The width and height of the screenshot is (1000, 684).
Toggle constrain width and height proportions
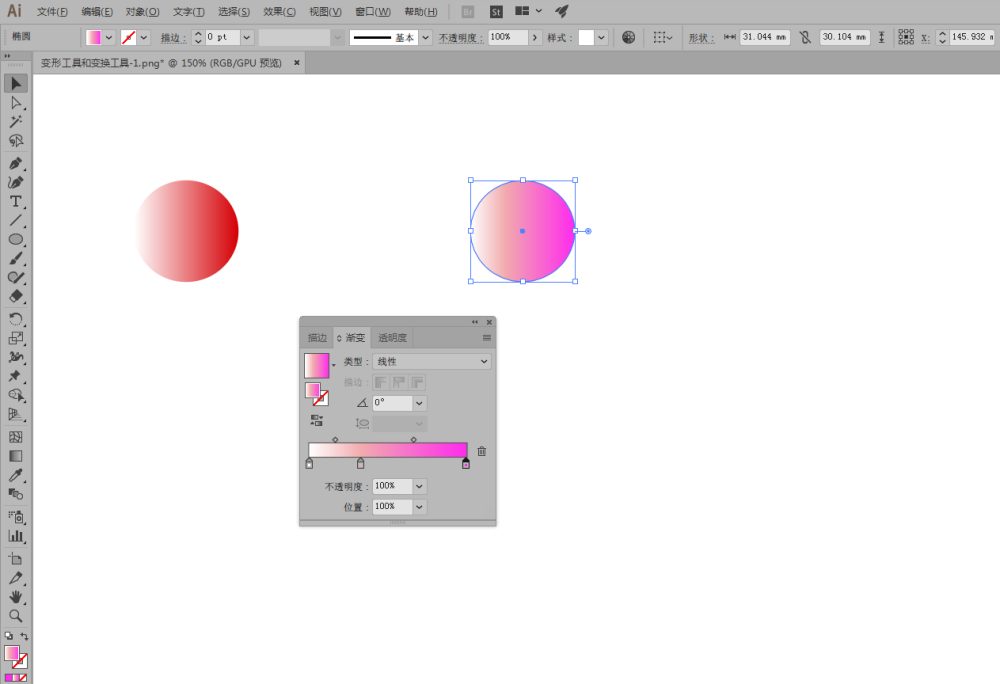pyautogui.click(x=805, y=38)
